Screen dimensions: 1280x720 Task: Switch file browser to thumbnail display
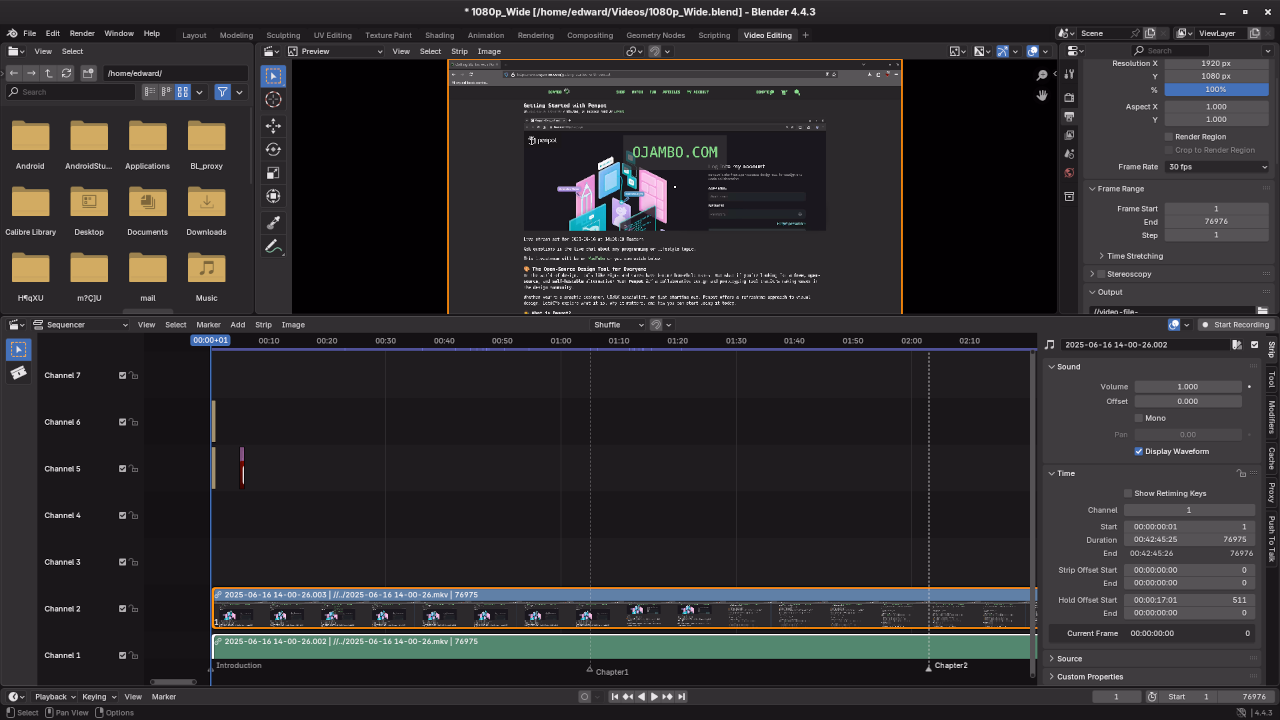[x=183, y=92]
